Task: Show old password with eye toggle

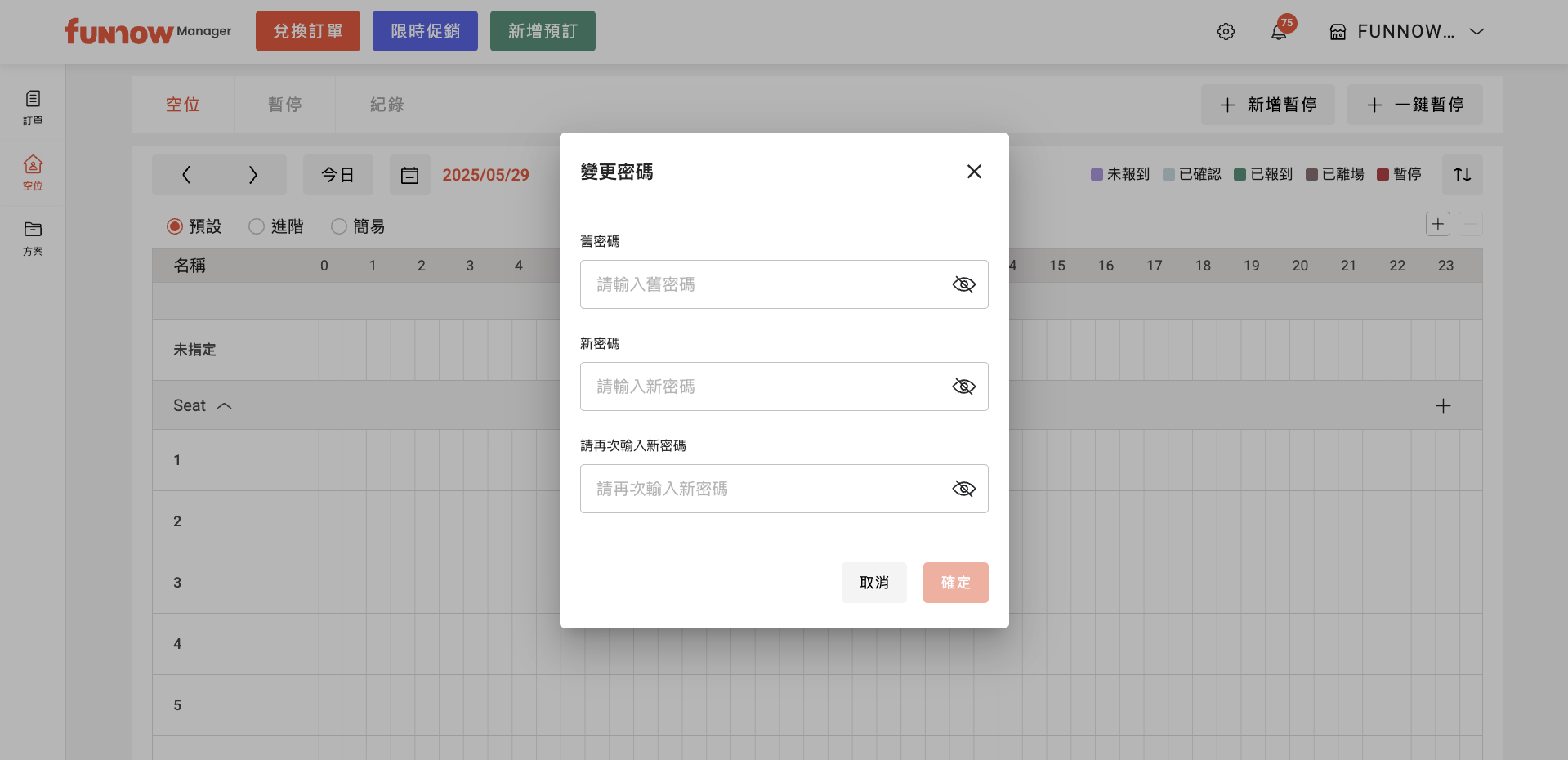Action: 963,284
